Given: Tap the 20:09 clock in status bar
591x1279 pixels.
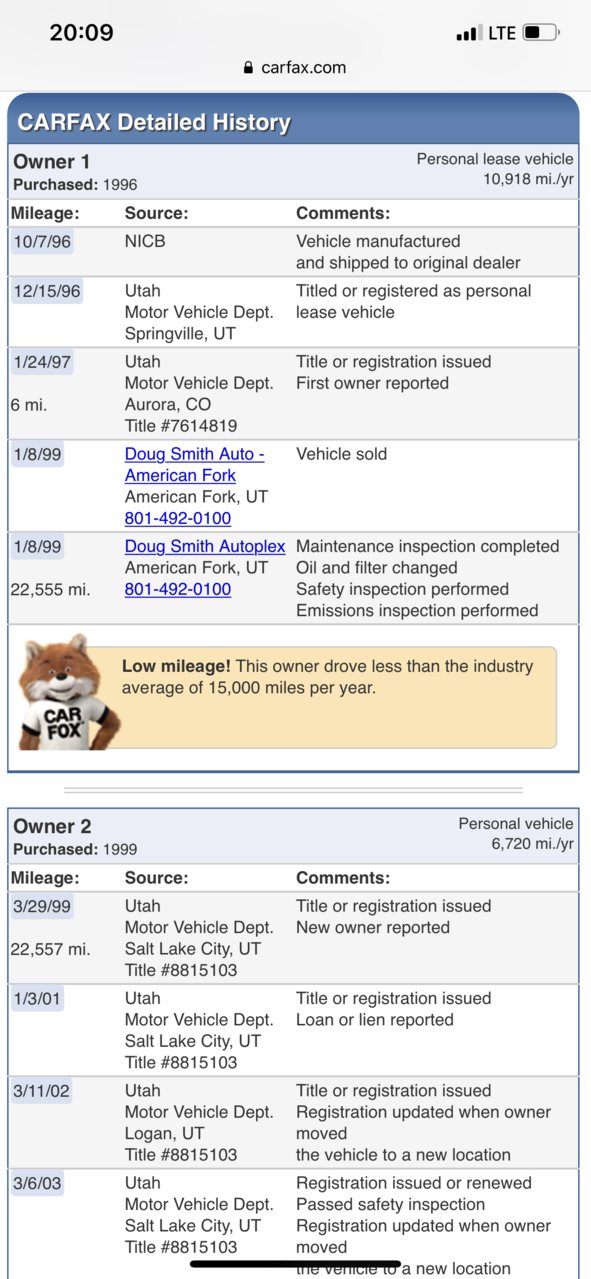Looking at the screenshot, I should pyautogui.click(x=81, y=32).
